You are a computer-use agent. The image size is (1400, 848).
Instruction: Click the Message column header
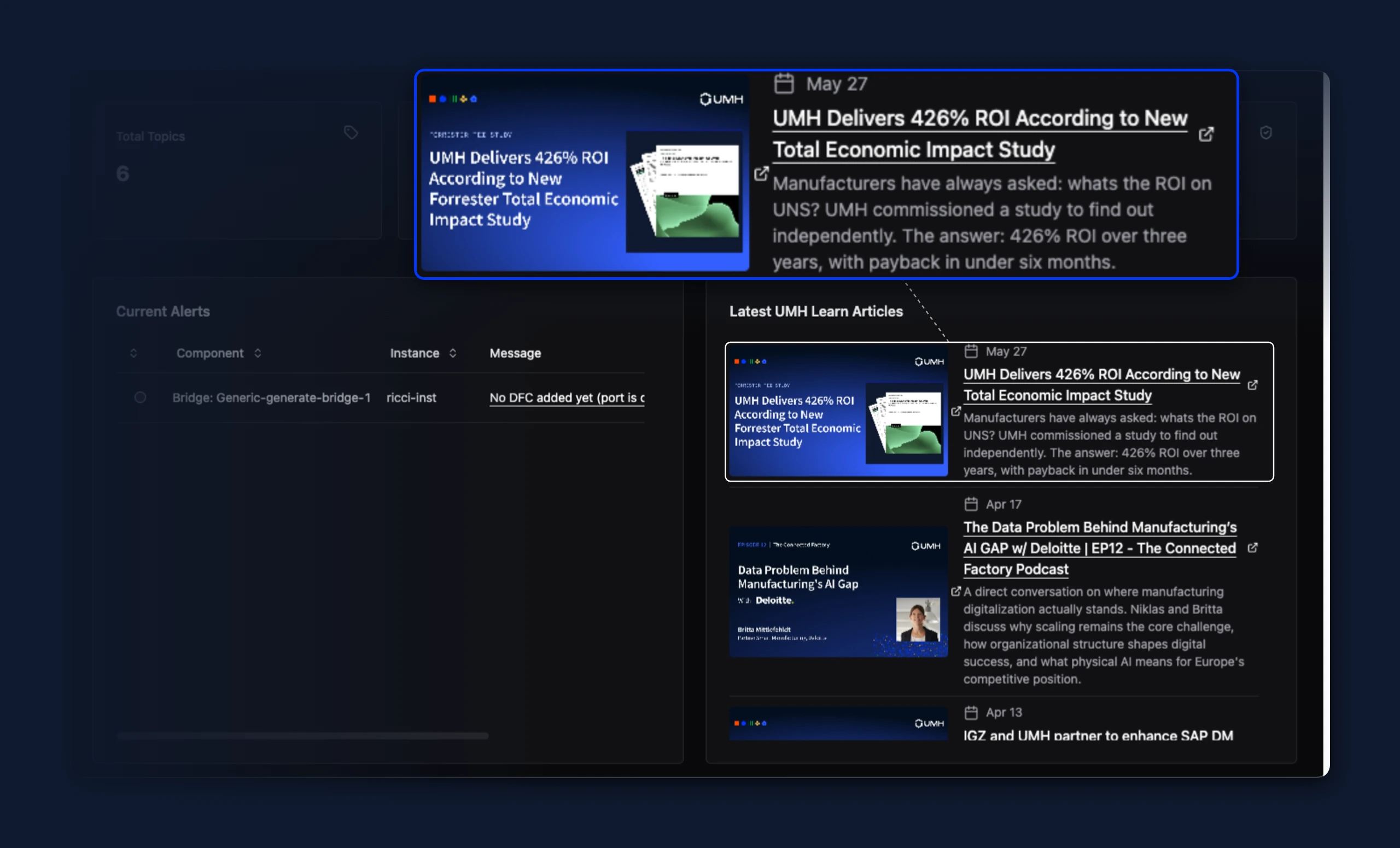(x=515, y=353)
